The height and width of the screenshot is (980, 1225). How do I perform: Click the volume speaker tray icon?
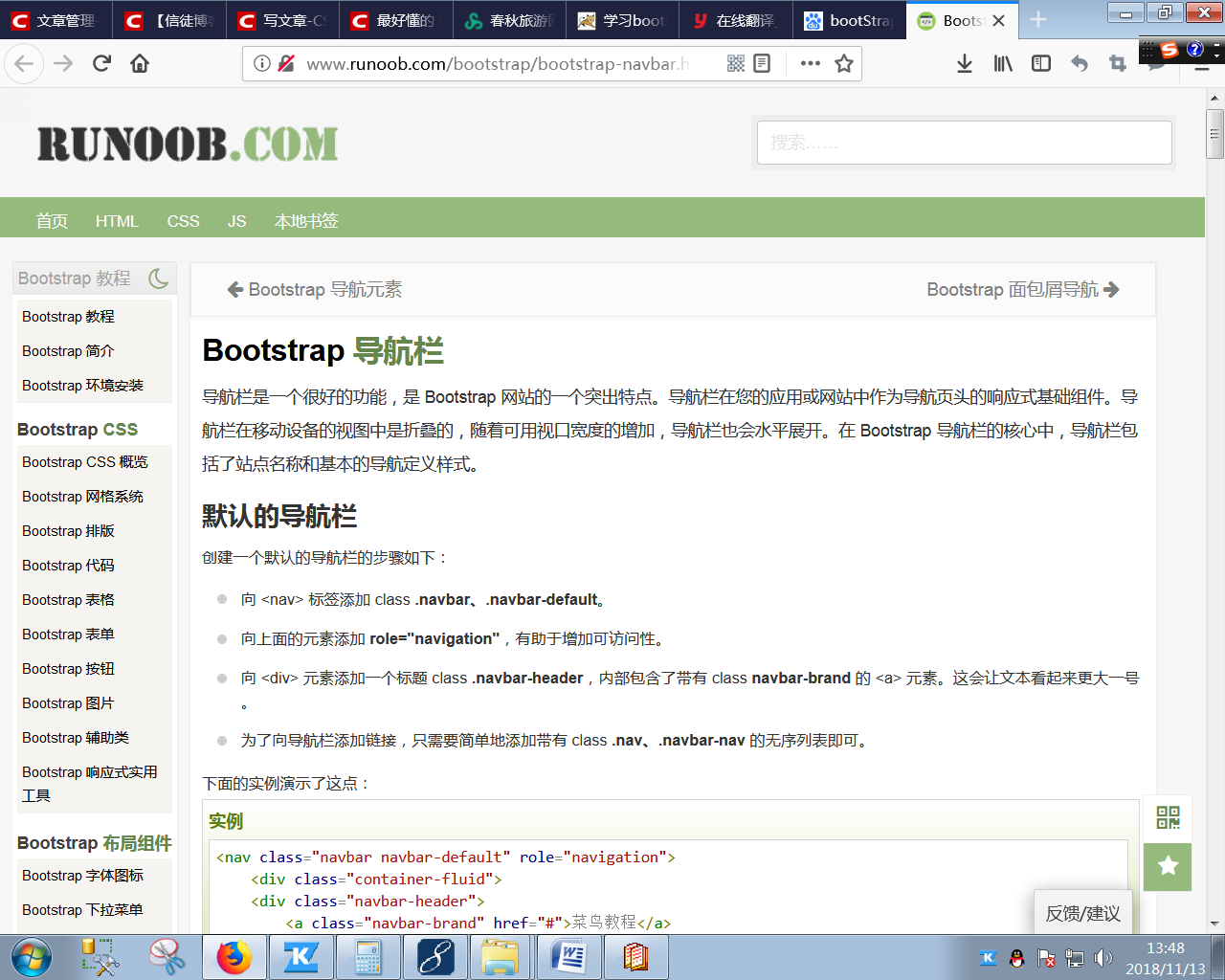tap(1103, 958)
